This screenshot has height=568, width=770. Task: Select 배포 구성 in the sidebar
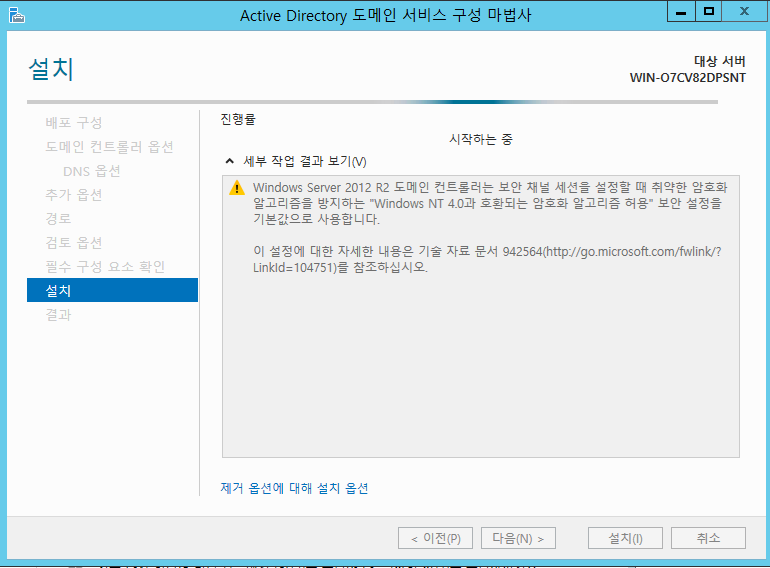click(x=74, y=123)
